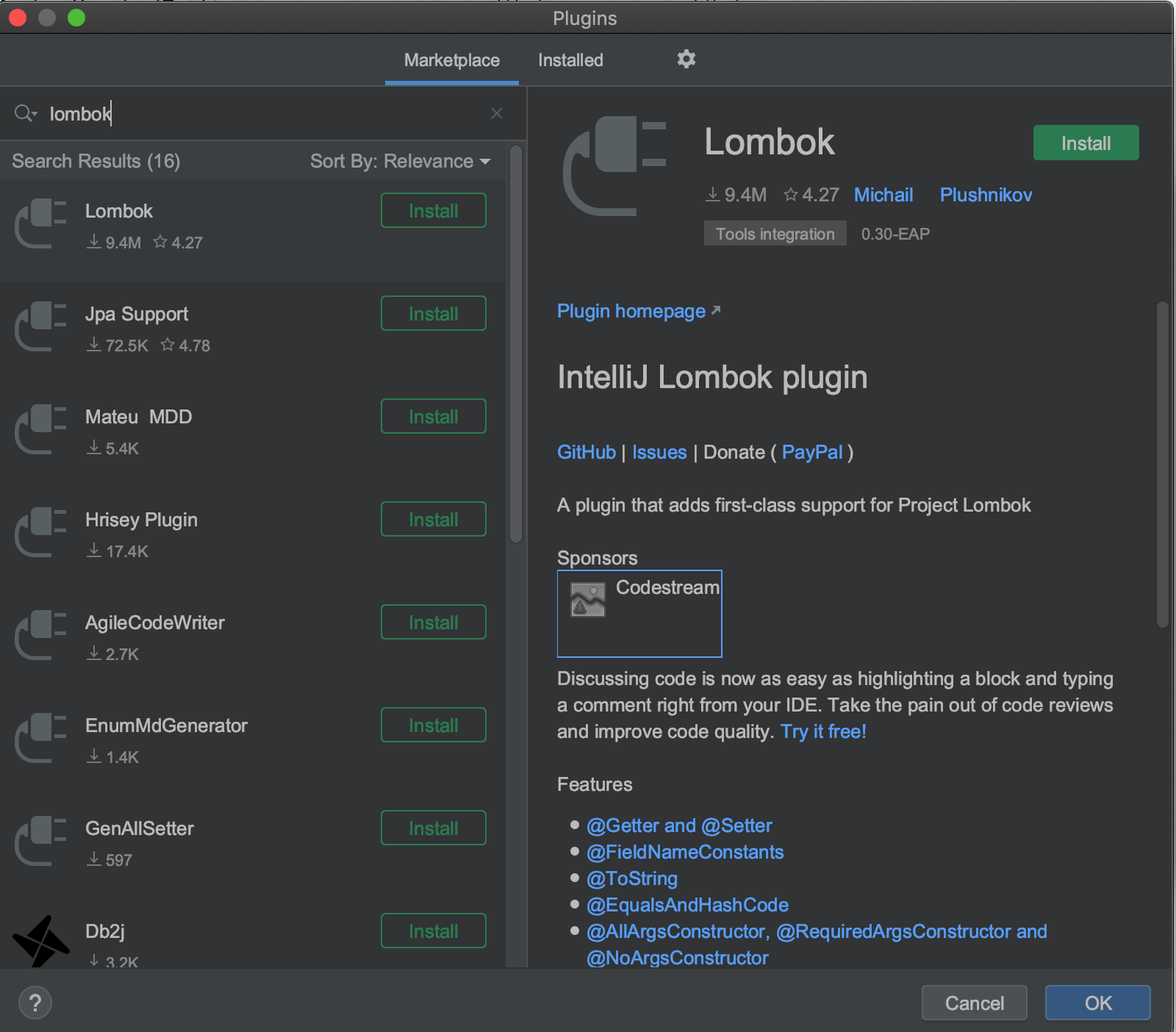
Task: Click the Jpa Support plugin icon
Action: click(x=41, y=327)
